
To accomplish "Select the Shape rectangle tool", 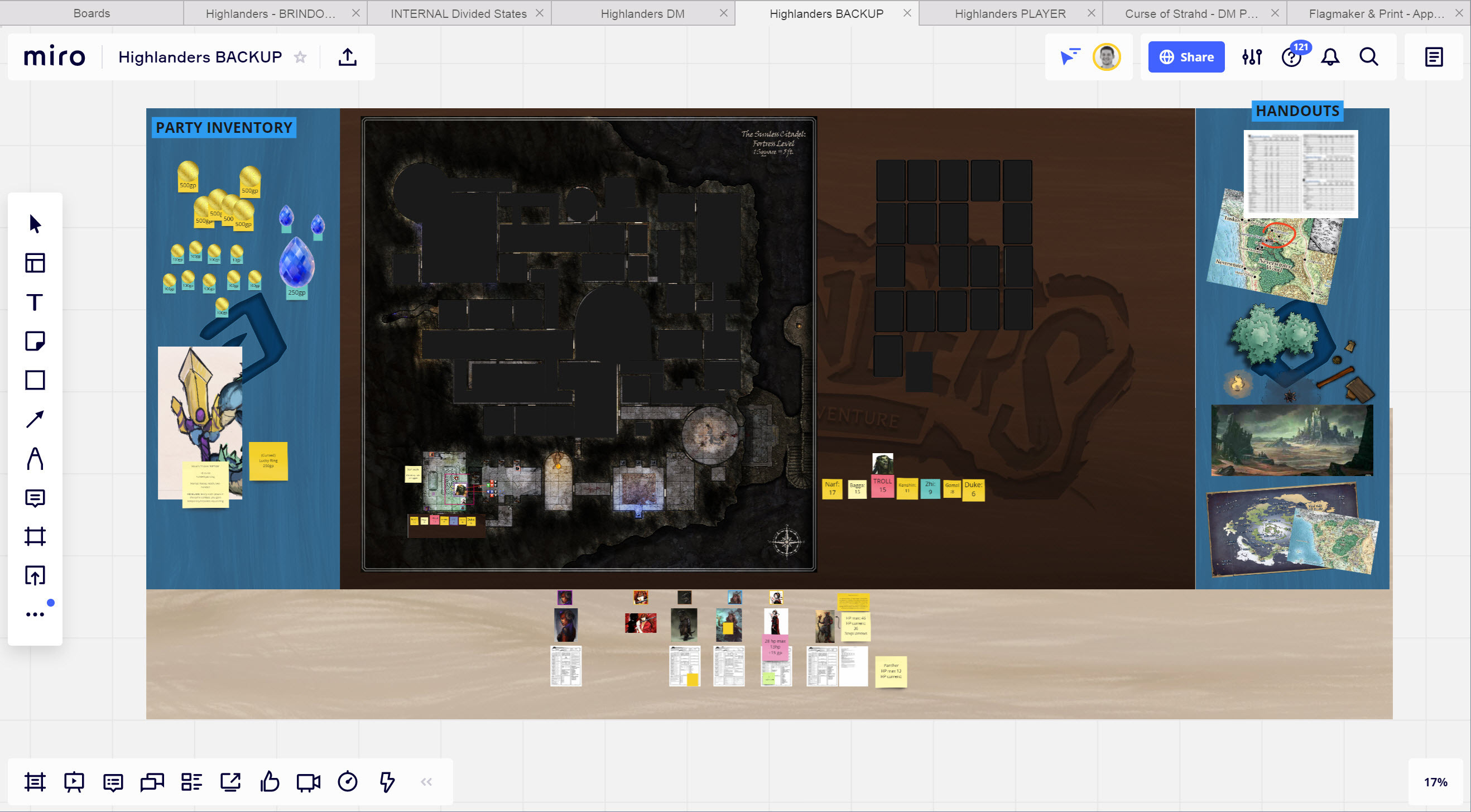I will point(35,380).
